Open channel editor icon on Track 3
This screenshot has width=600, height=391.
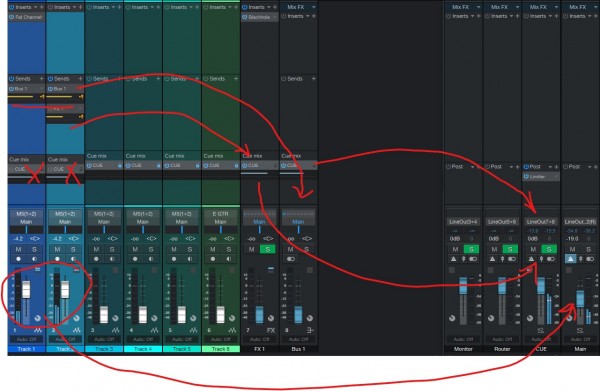(116, 330)
